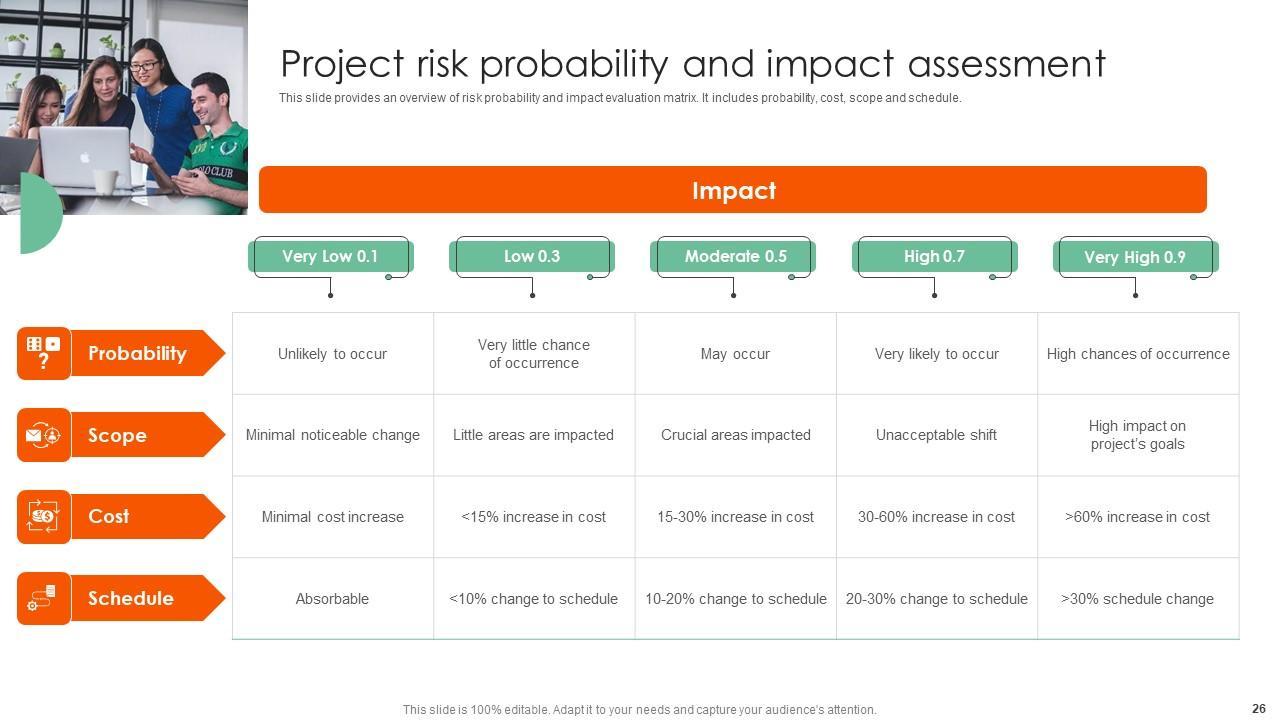The image size is (1280, 720).
Task: Click the Very Low 0.1 label
Action: click(330, 257)
